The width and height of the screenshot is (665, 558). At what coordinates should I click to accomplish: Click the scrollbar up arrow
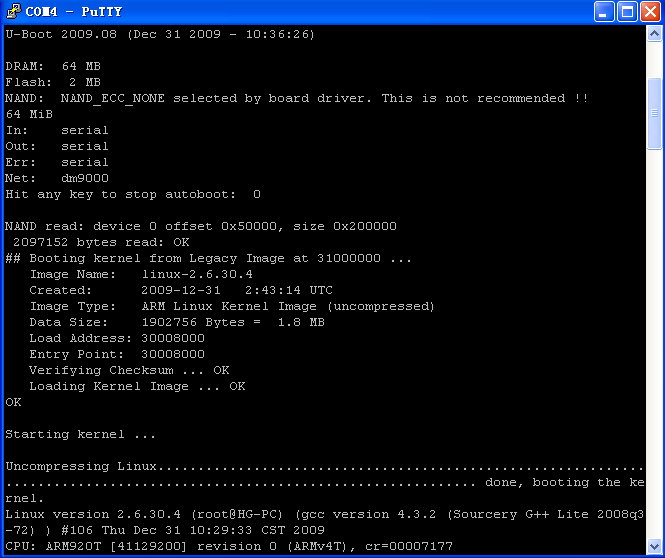click(x=654, y=33)
